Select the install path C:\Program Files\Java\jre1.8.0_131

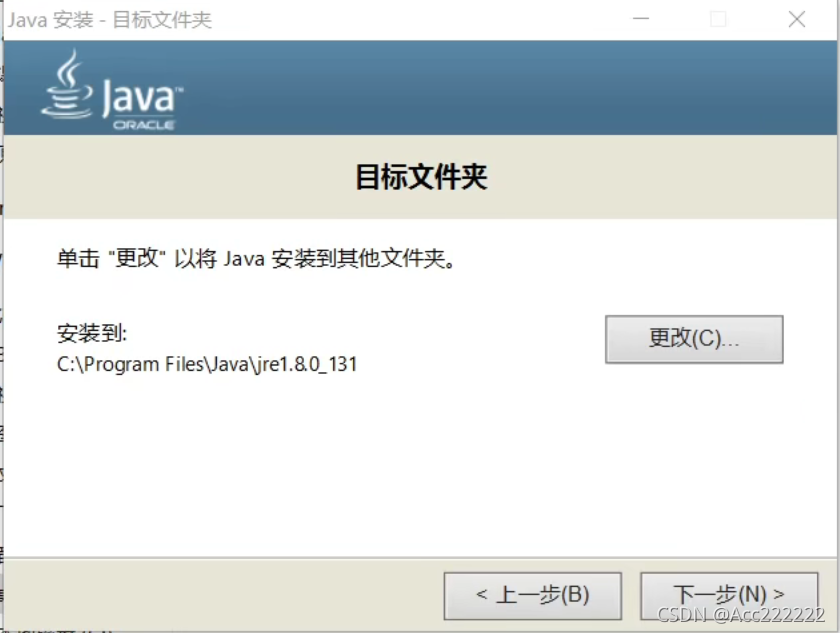click(x=207, y=364)
